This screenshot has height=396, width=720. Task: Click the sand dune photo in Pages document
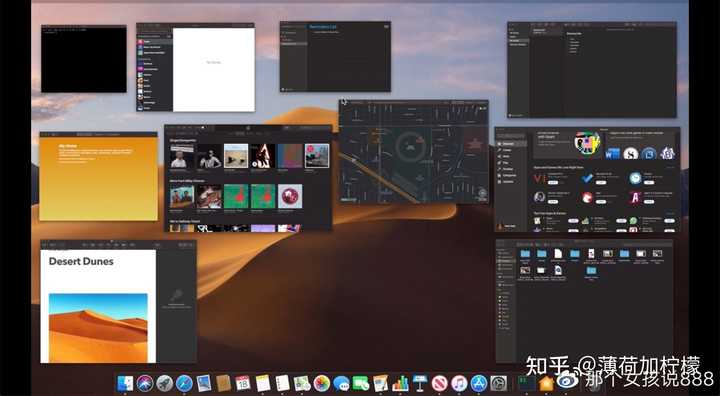pyautogui.click(x=98, y=328)
